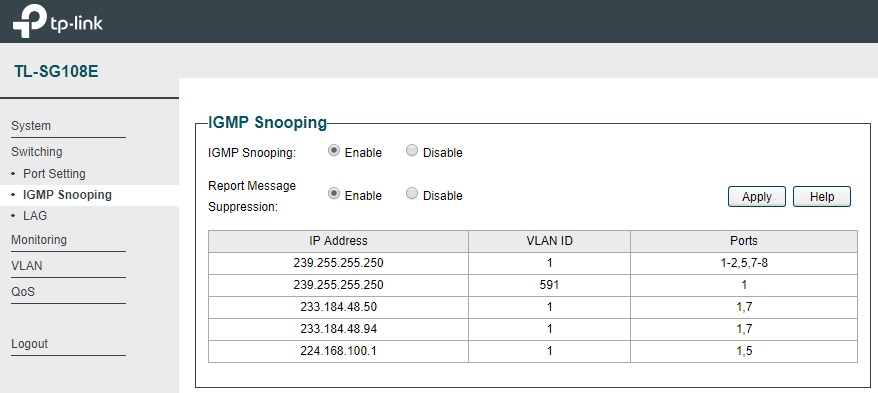Expand the Monitoring menu section
The height and width of the screenshot is (393, 878).
[x=39, y=240]
